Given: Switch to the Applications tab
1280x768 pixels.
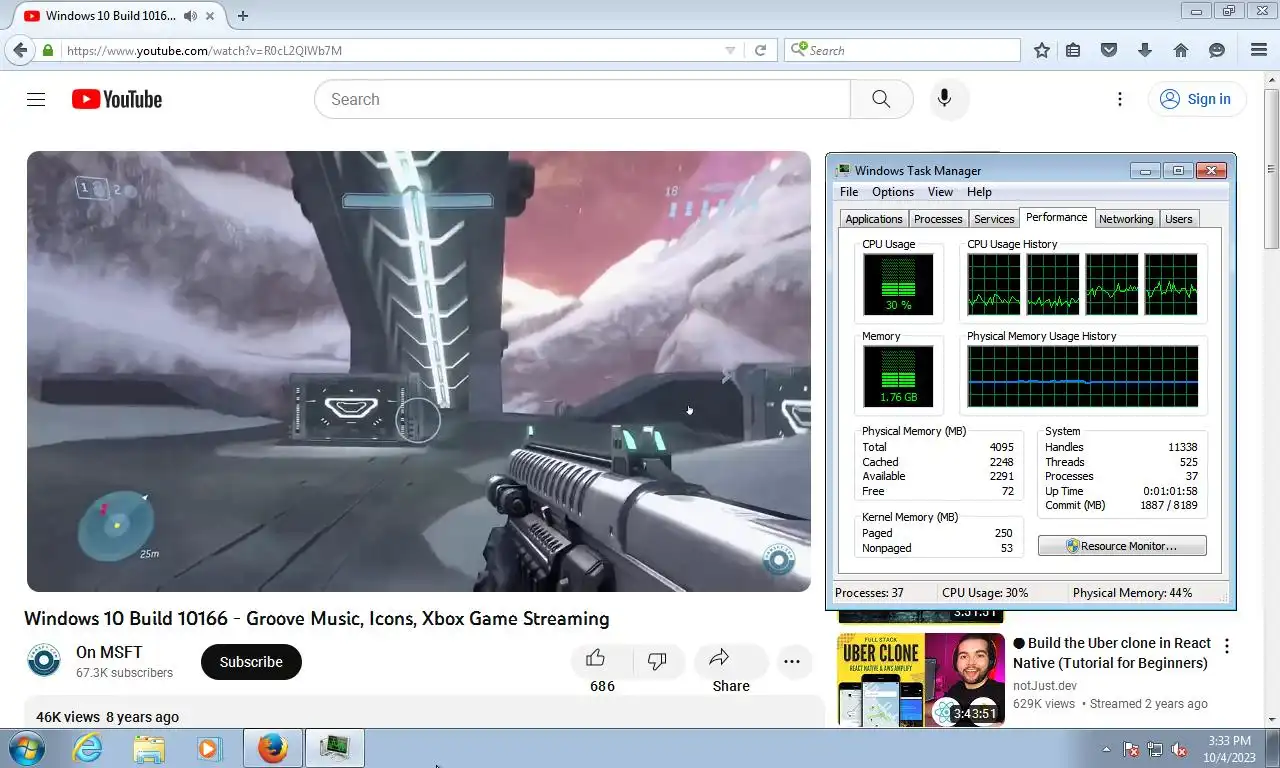Looking at the screenshot, I should pyautogui.click(x=873, y=219).
